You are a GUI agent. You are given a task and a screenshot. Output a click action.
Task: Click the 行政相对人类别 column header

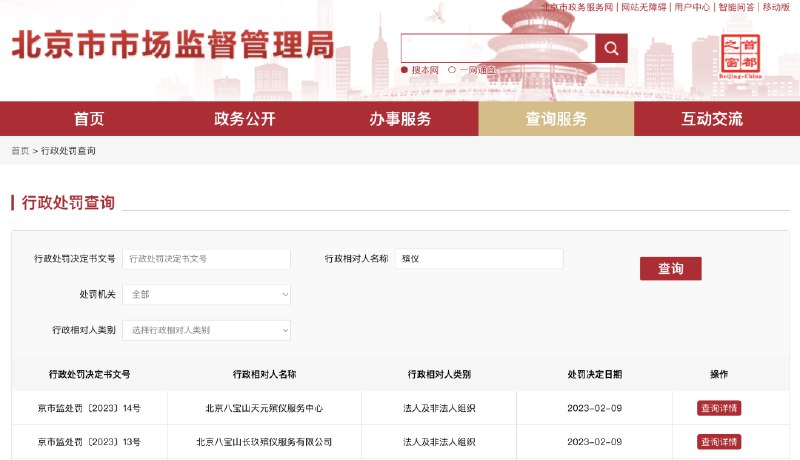pos(439,374)
